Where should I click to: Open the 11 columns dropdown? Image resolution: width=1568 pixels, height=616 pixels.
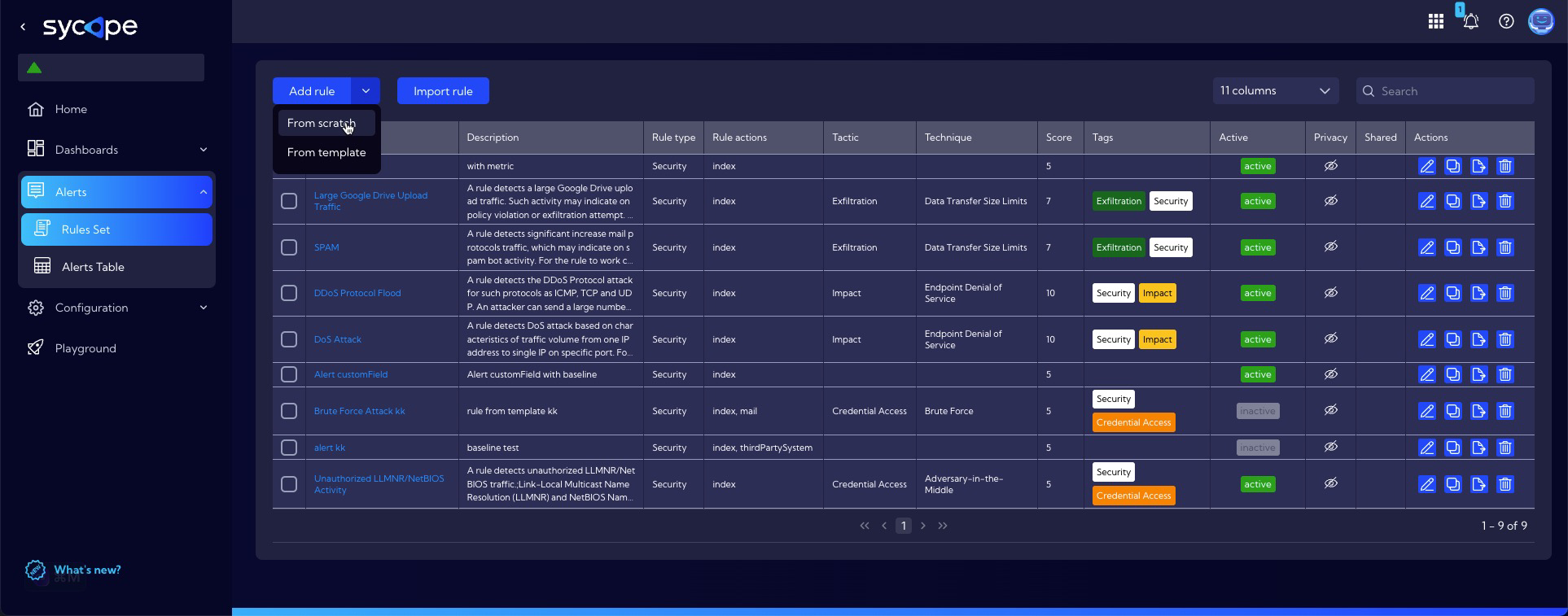[1275, 91]
